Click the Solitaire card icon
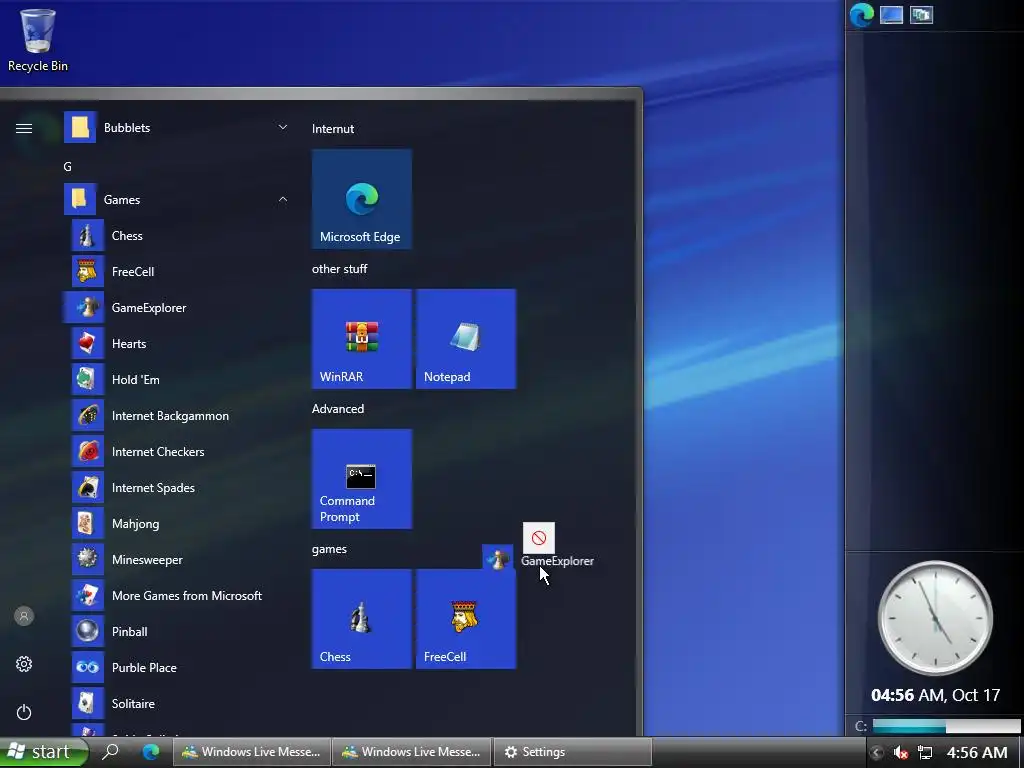 [88, 703]
